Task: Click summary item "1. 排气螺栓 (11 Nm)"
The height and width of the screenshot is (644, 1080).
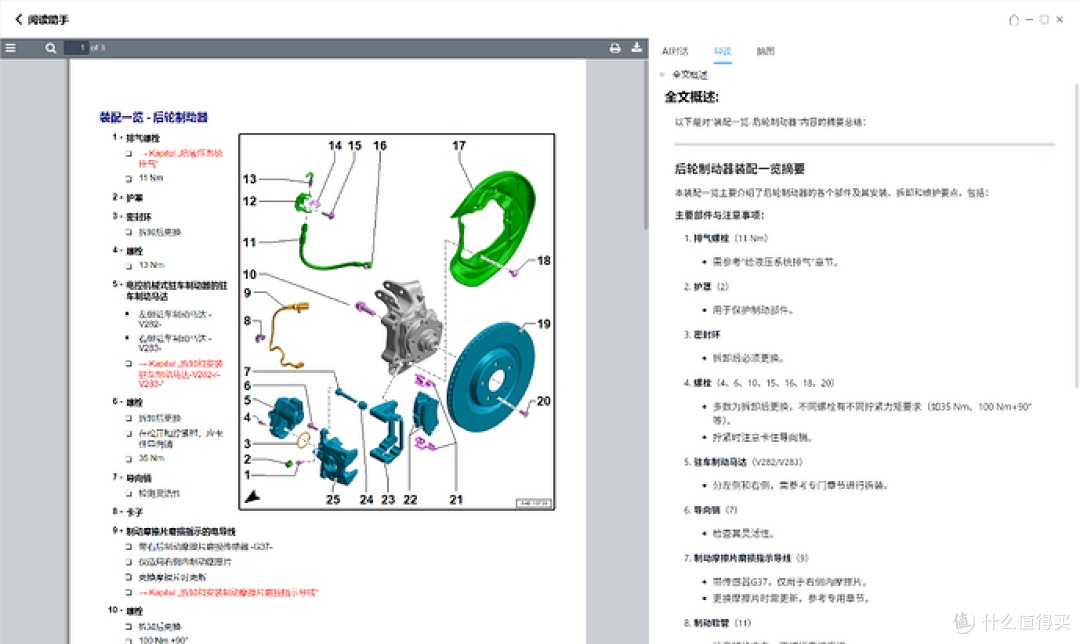Action: click(726, 238)
